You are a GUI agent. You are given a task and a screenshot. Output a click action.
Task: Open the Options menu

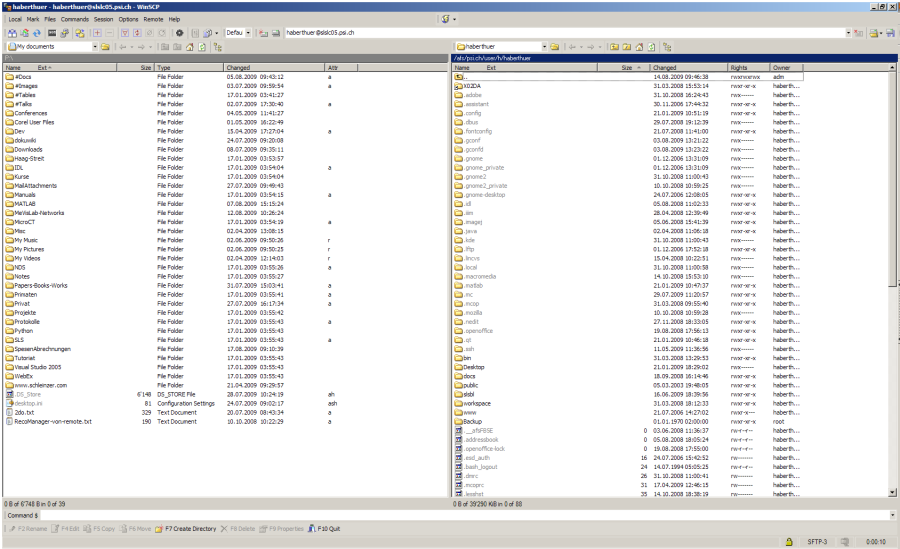129,19
